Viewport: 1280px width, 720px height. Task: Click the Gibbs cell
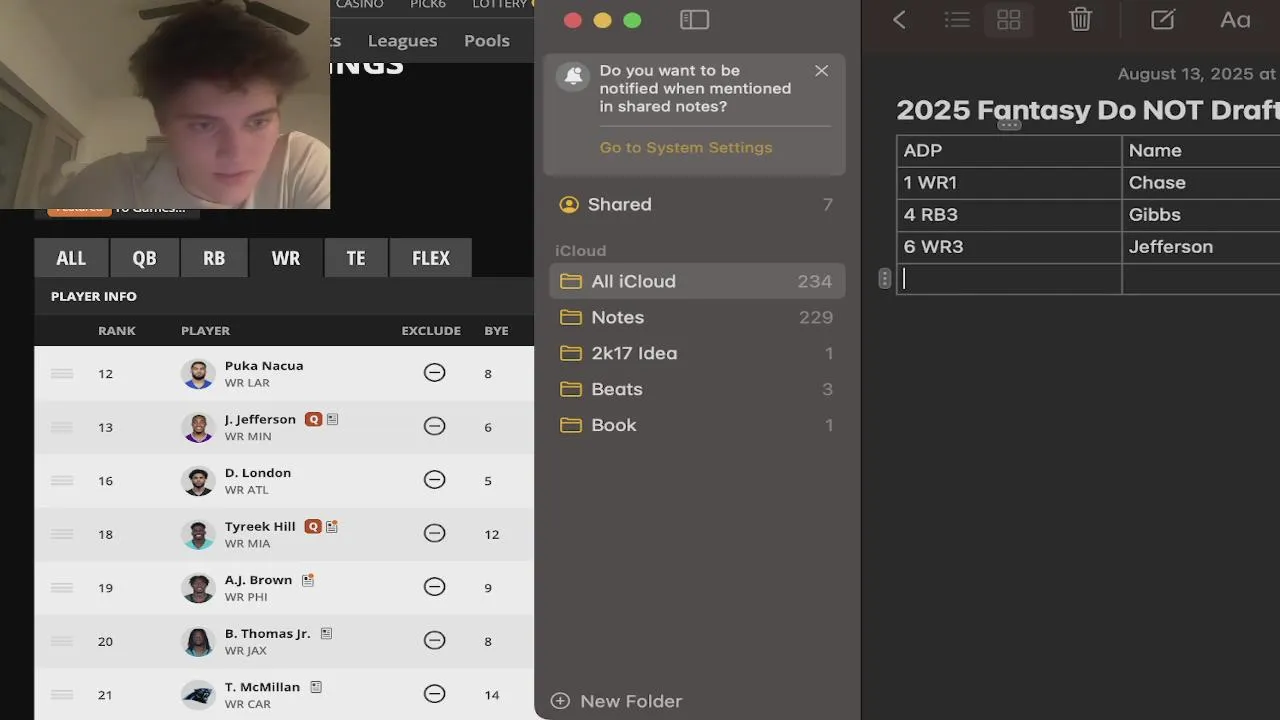[x=1201, y=215]
